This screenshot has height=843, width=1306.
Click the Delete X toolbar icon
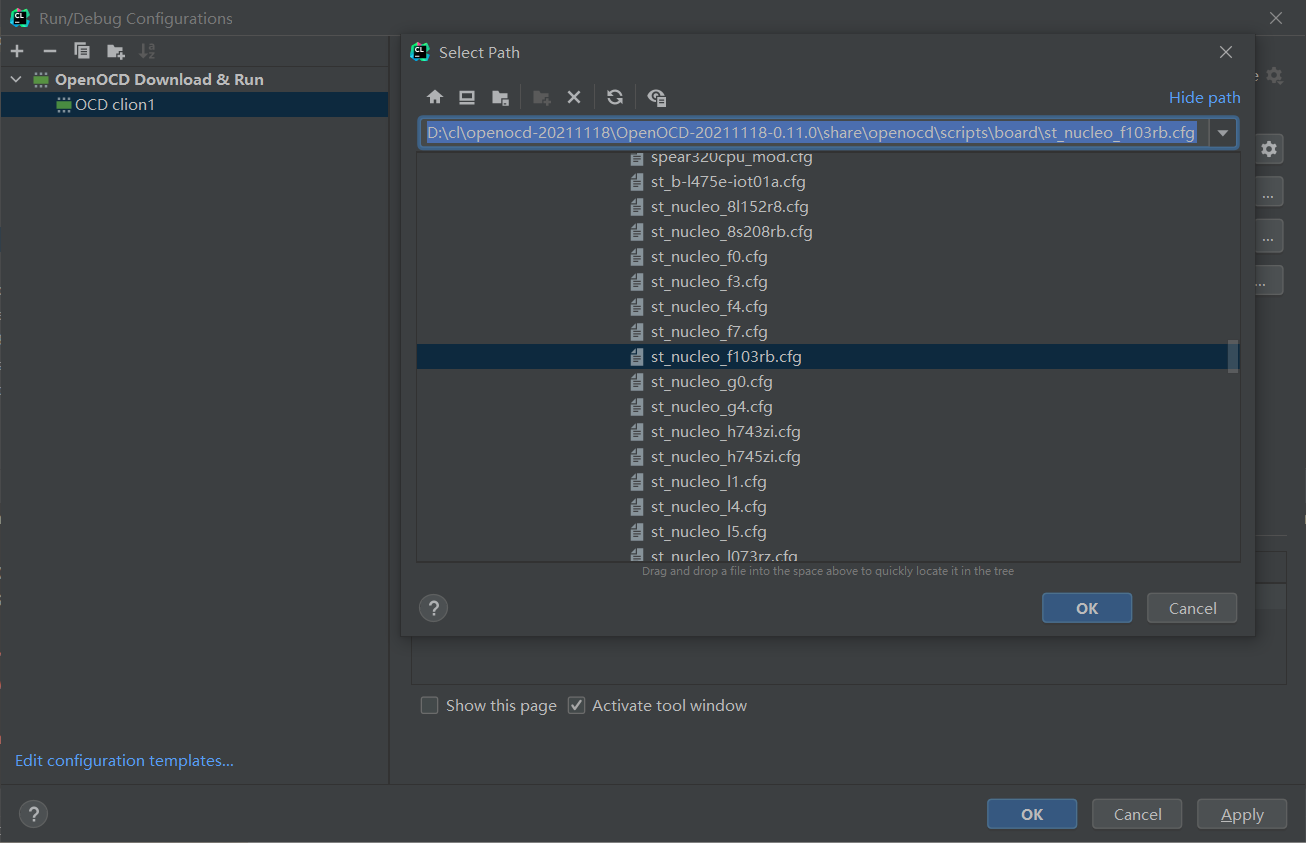click(x=574, y=97)
